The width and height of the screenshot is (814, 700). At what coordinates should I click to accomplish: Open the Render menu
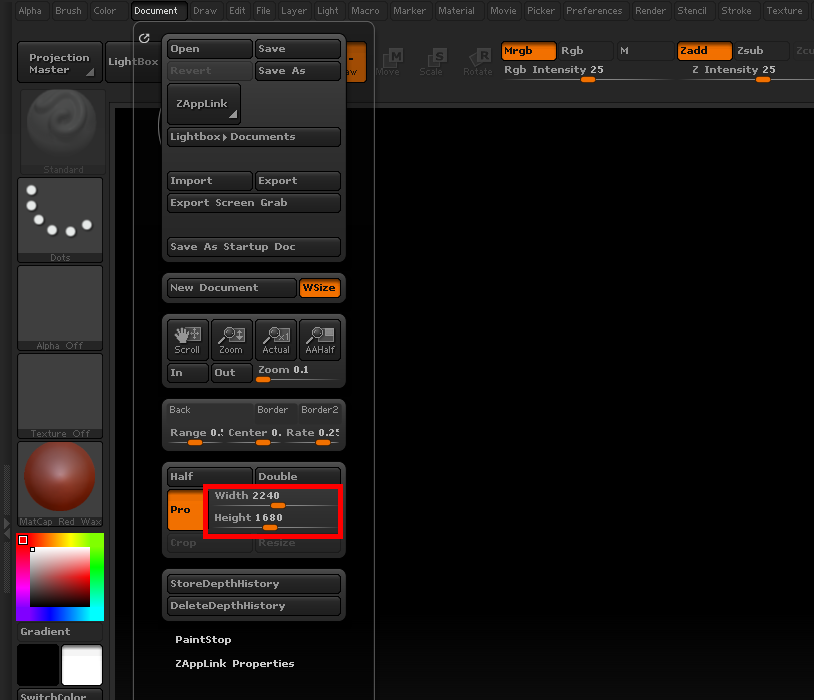[650, 11]
